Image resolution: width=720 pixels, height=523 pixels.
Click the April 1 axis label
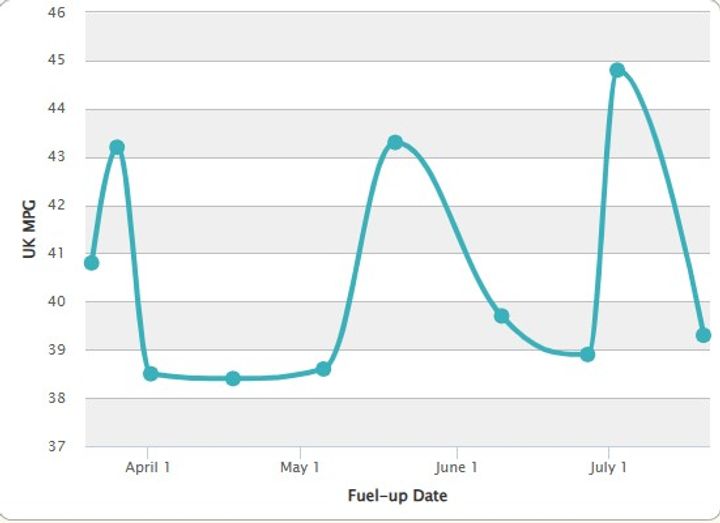(x=148, y=467)
